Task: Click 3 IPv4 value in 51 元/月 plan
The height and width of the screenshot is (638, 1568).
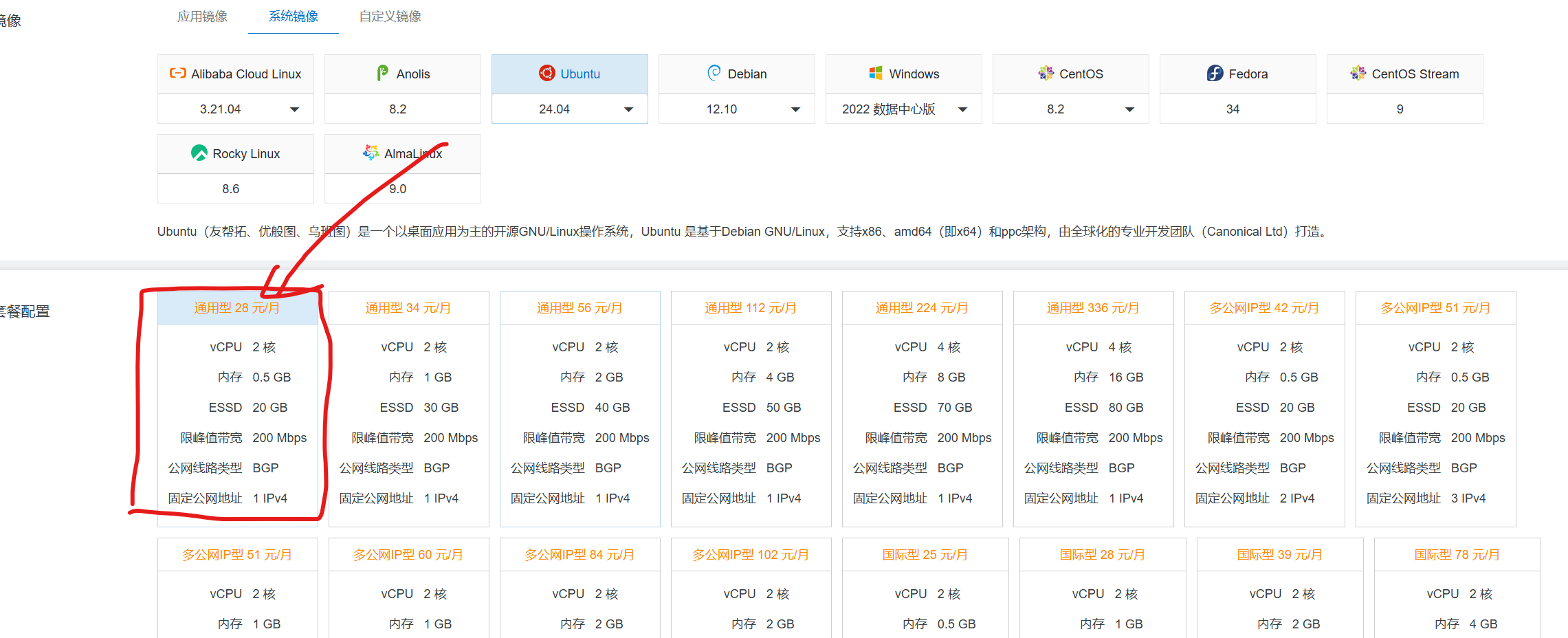Action: 1468,498
